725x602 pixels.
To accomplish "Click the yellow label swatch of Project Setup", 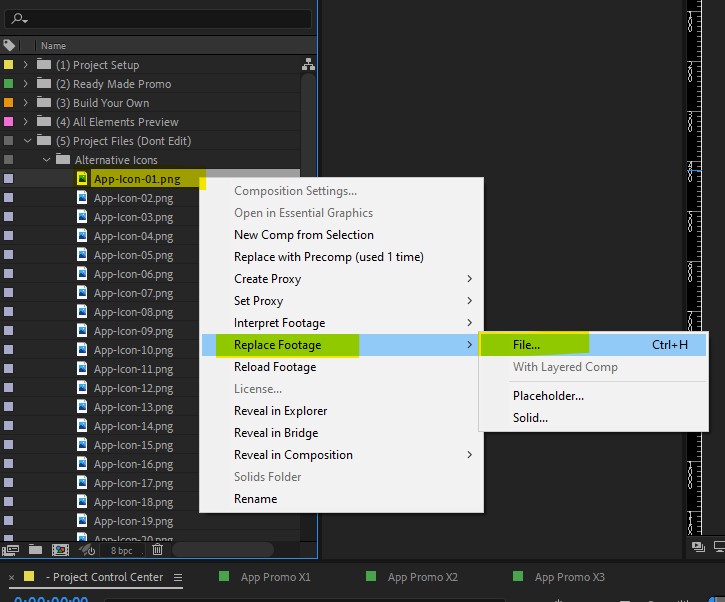I will pos(9,65).
